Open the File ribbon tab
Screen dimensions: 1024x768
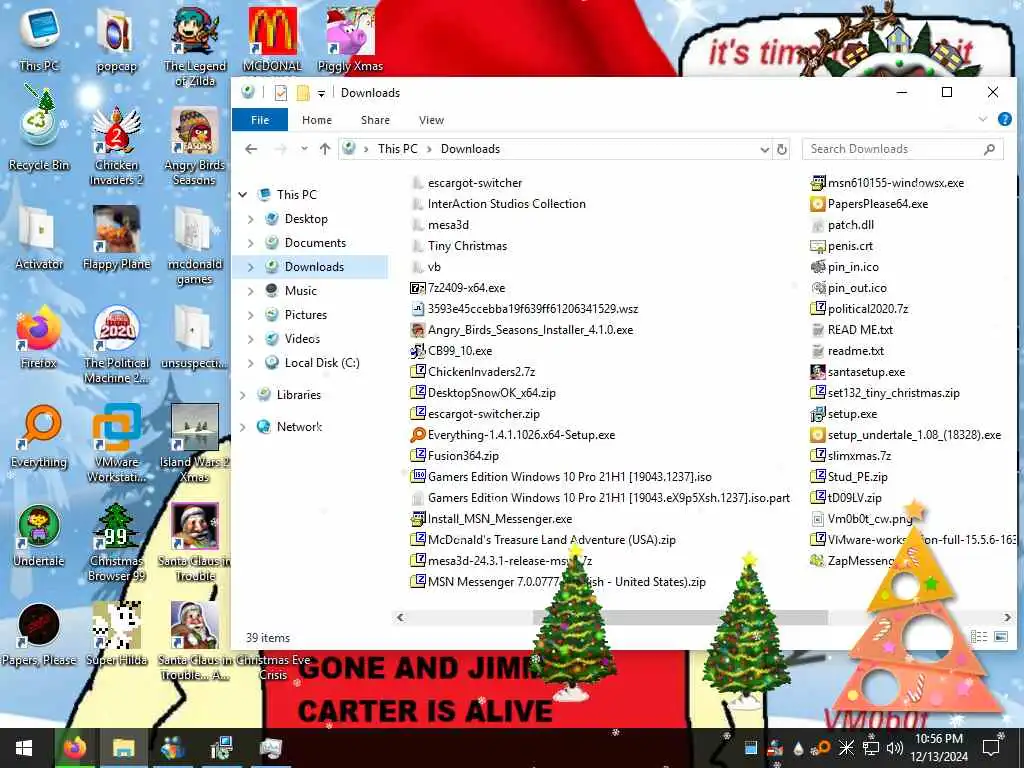(260, 120)
